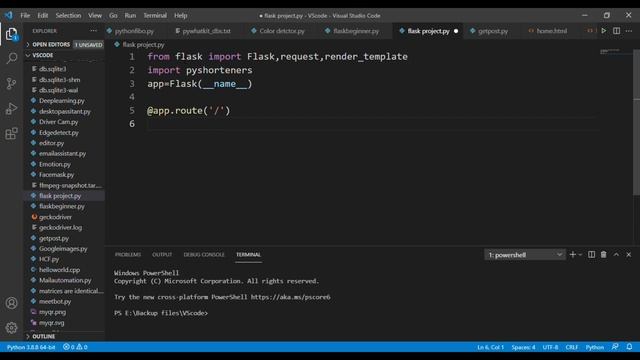
Task: Run Python file with play icon
Action: (x=604, y=31)
